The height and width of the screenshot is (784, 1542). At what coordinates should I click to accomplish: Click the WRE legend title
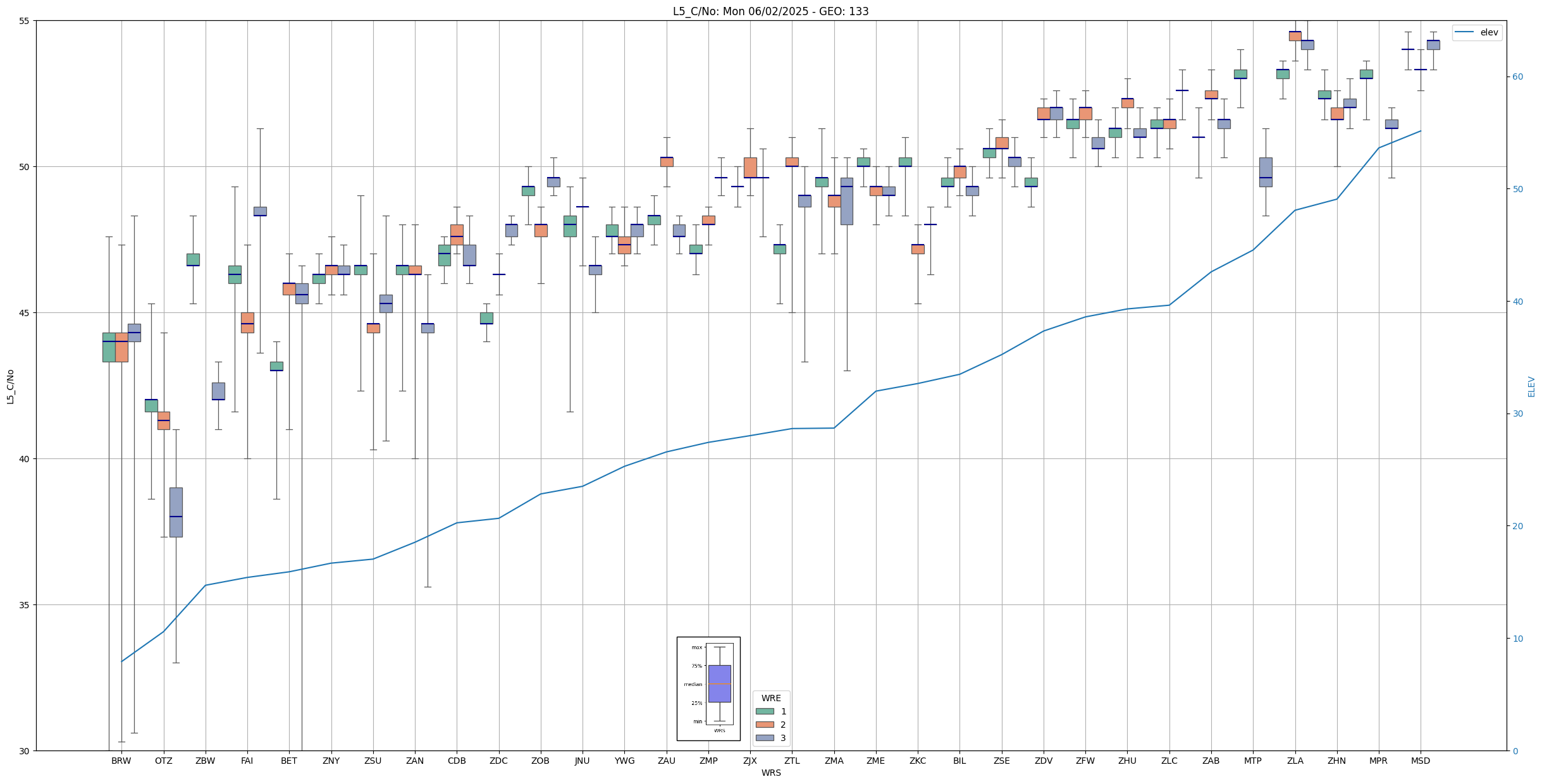click(x=771, y=698)
